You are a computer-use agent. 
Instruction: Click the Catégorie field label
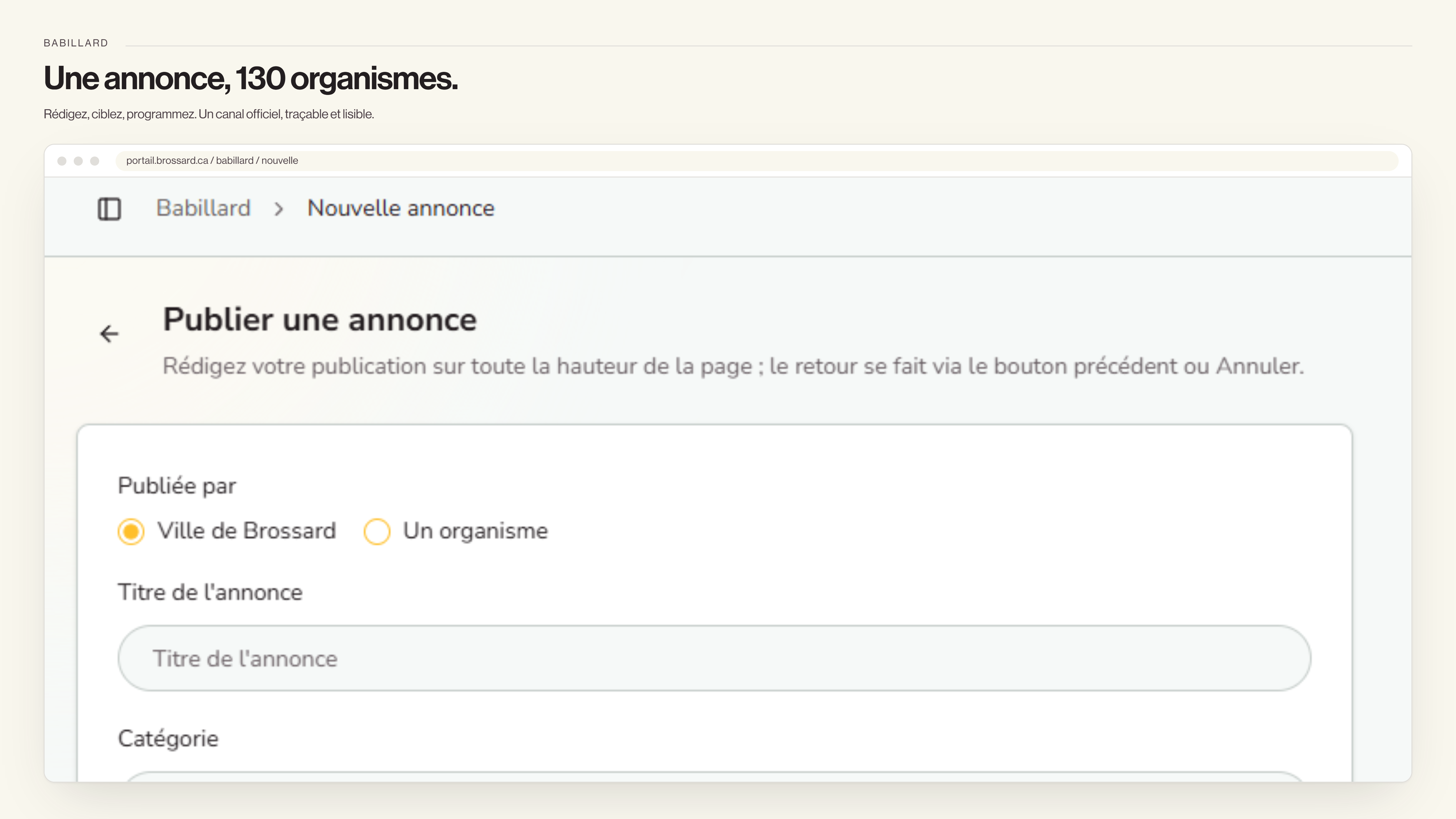168,739
